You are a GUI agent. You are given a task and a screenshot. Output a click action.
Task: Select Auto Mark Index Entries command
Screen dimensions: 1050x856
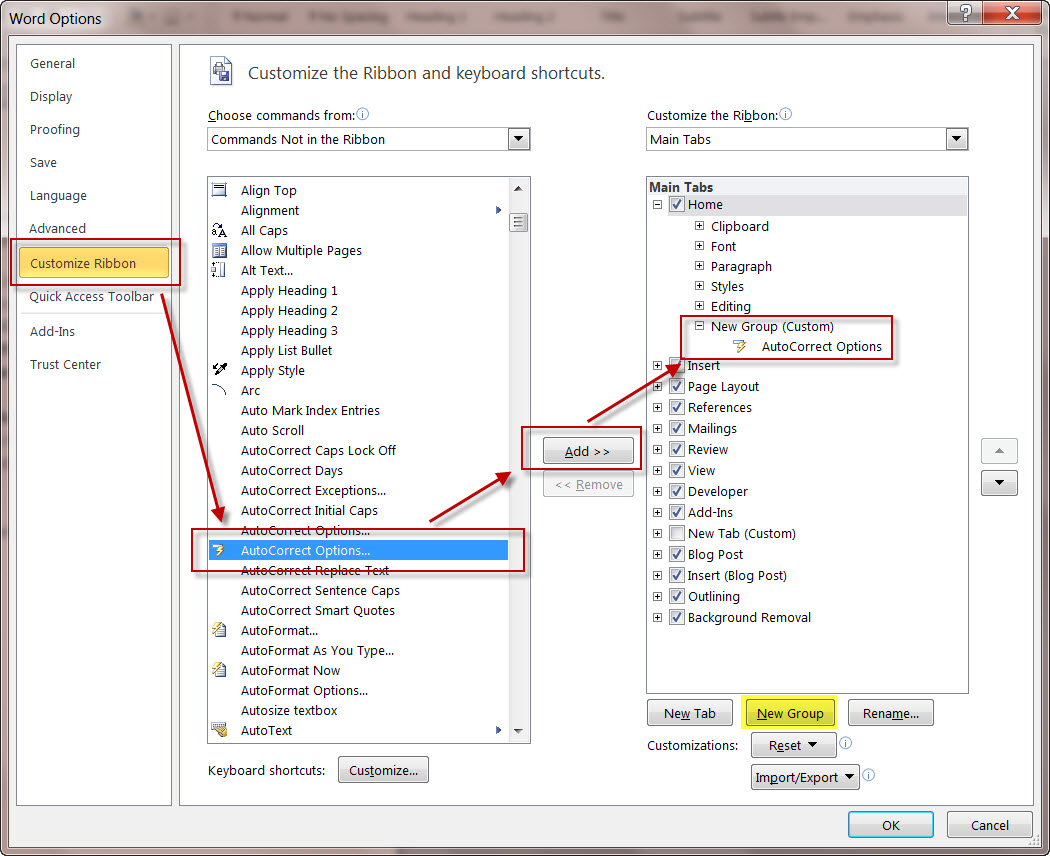(x=310, y=410)
